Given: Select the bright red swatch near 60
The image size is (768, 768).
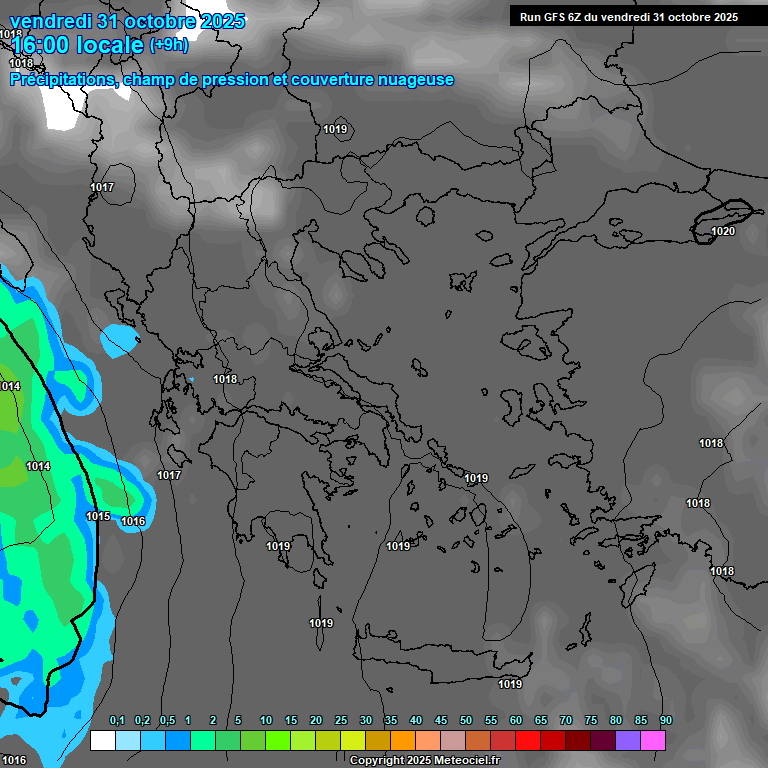Looking at the screenshot, I should tap(528, 741).
